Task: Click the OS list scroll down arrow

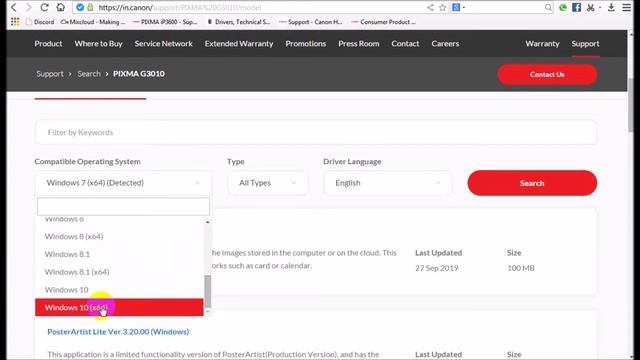Action: 208,312
